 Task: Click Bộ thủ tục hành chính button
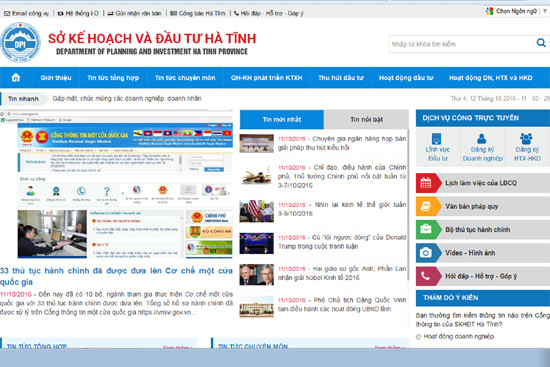[483, 229]
